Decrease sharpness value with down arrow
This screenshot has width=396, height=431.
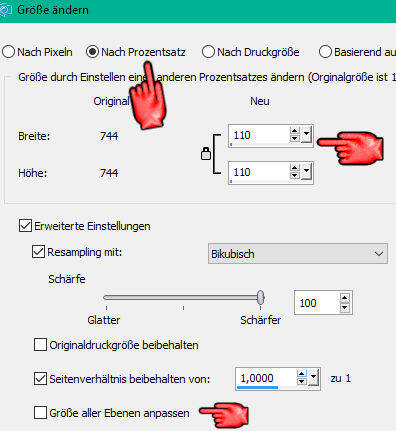click(x=345, y=307)
